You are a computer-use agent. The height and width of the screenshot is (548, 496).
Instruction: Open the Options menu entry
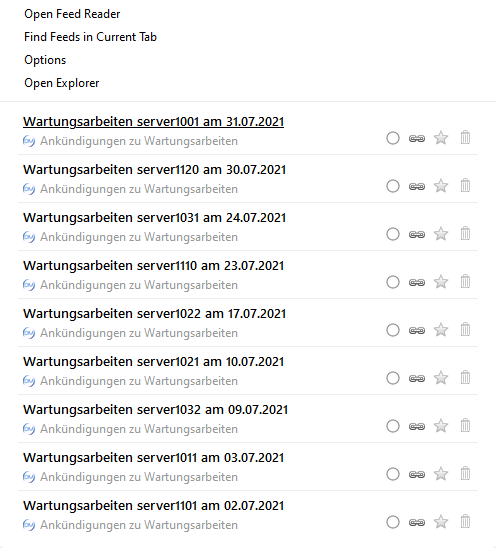(45, 60)
